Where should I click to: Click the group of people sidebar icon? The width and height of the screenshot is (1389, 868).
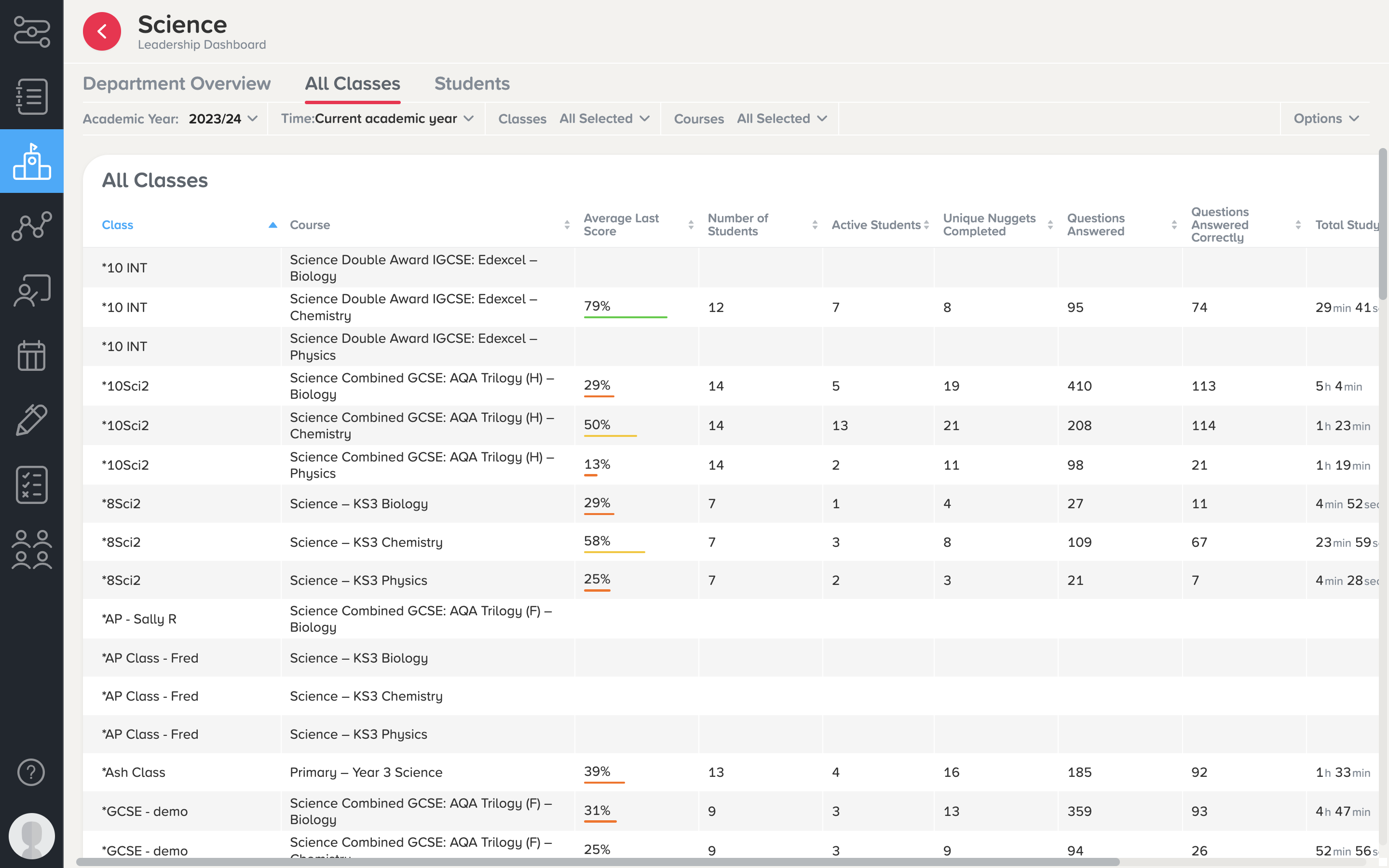point(31,549)
